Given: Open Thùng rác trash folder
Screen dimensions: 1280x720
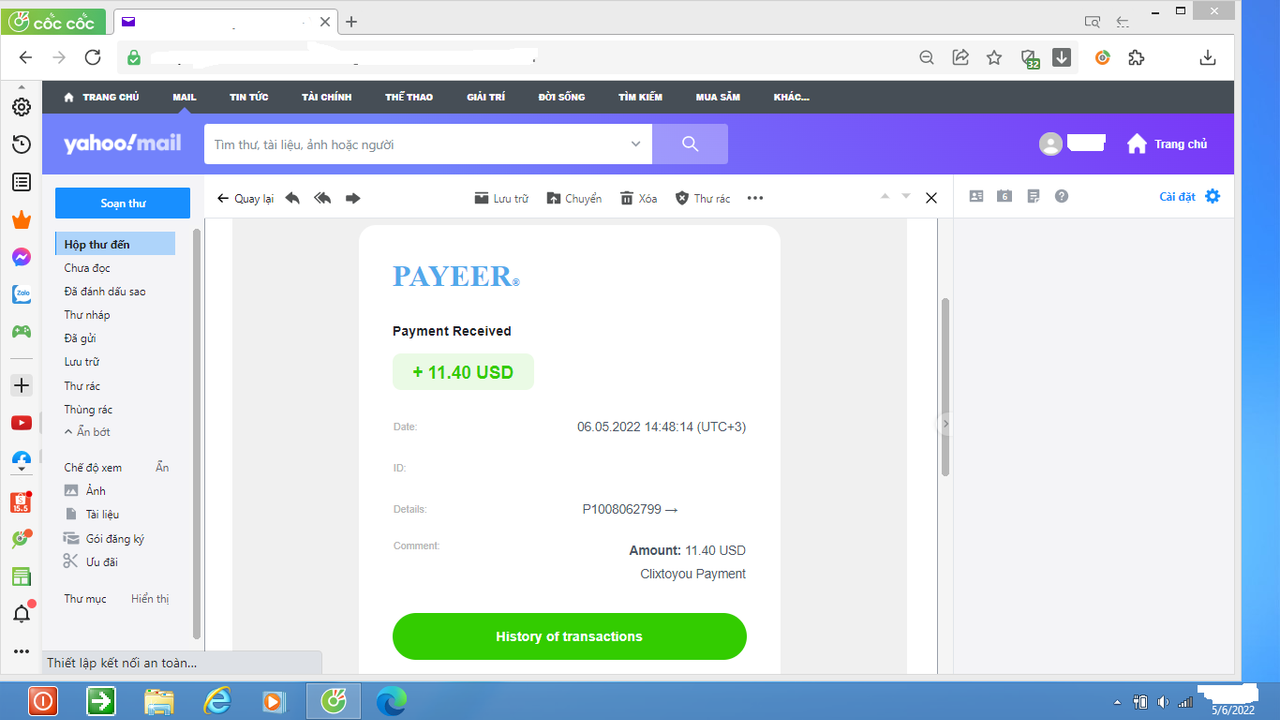Looking at the screenshot, I should pyautogui.click(x=88, y=409).
